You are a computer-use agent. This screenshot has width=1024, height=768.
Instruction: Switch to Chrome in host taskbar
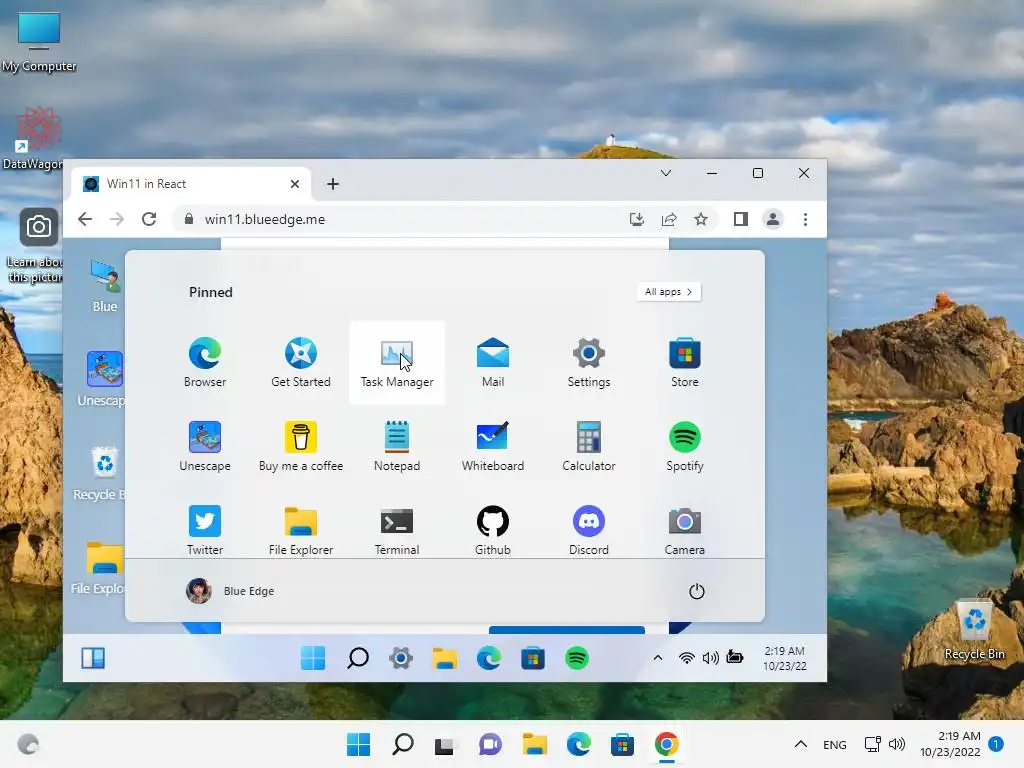(x=666, y=744)
